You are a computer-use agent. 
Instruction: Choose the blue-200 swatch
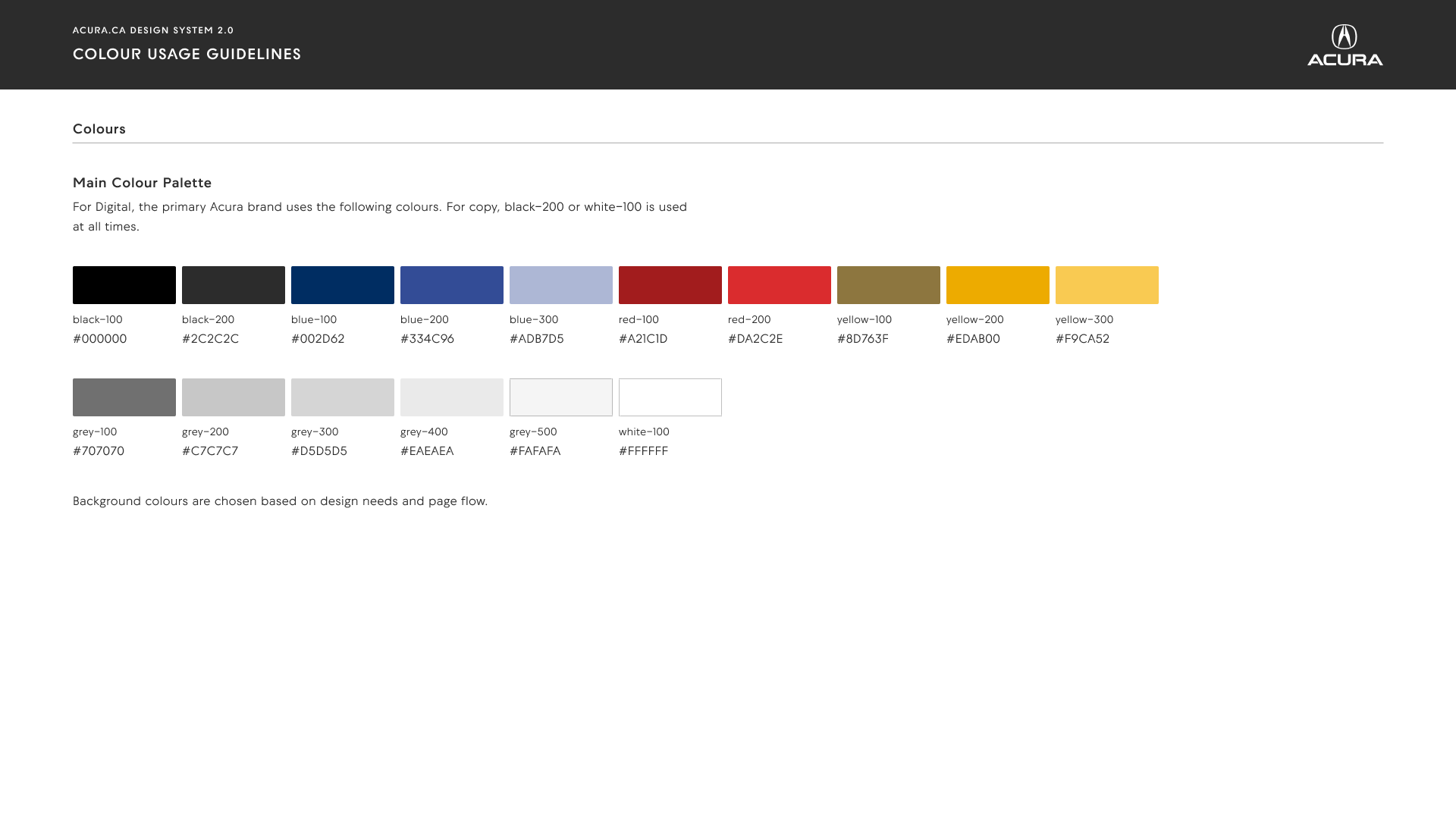[452, 285]
